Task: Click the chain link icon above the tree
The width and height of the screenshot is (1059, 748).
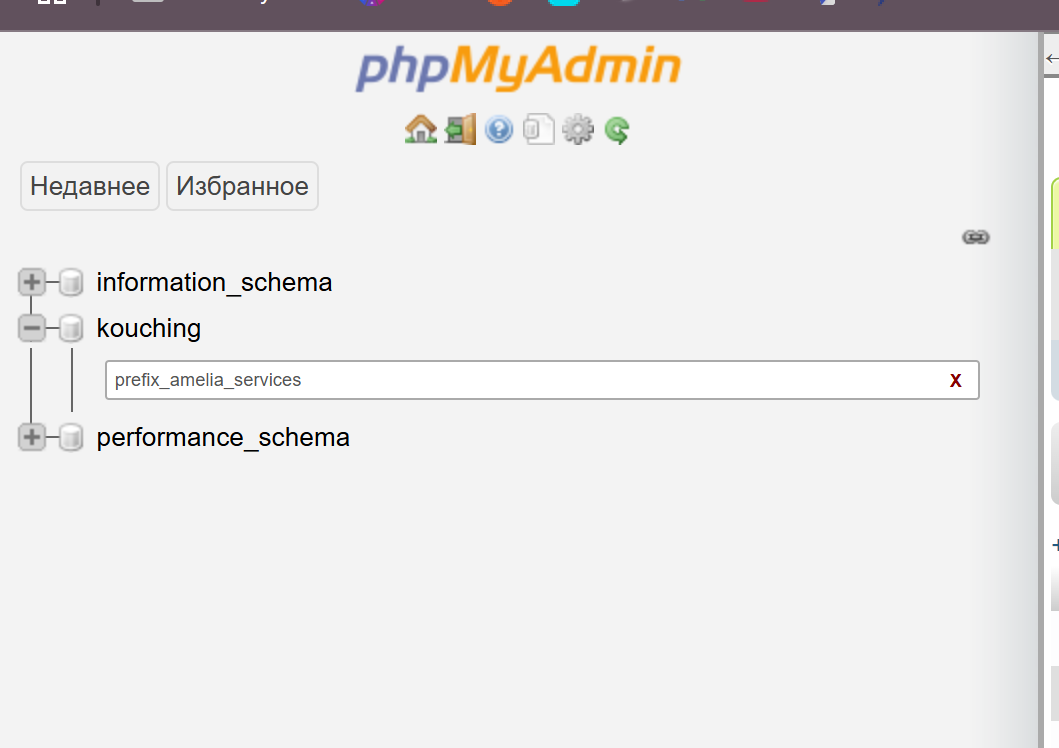Action: tap(975, 237)
